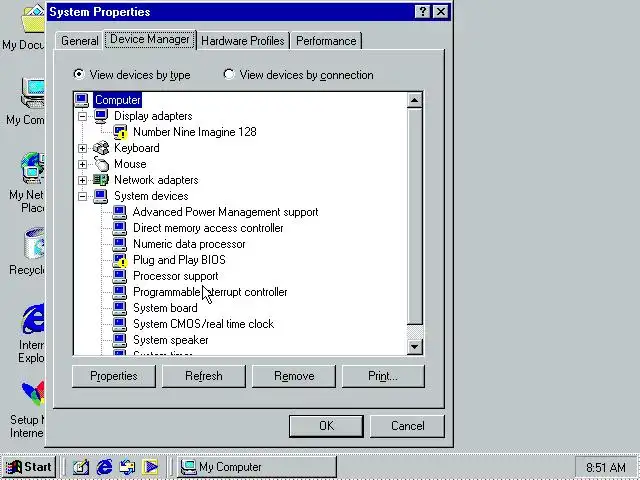640x480 pixels.
Task: Select the Advanced Power Management support label
Action: click(225, 212)
